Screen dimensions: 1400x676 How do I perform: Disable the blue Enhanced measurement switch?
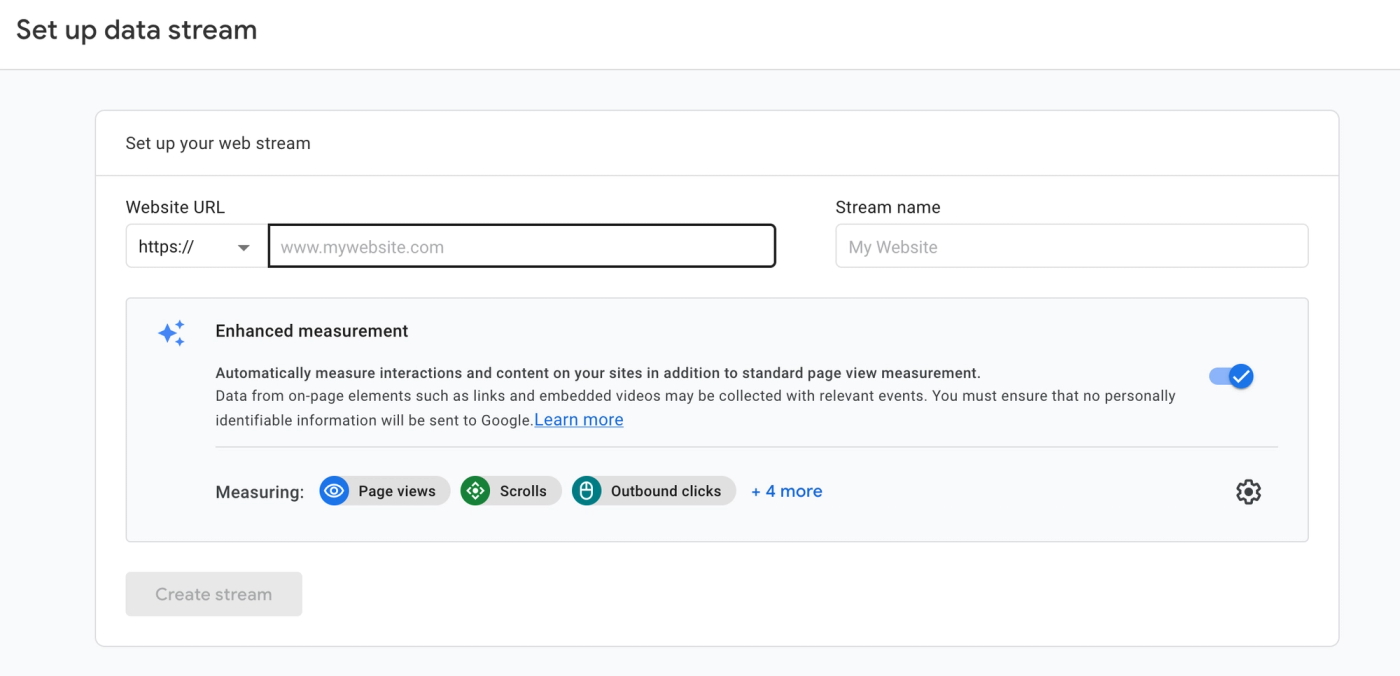(x=1229, y=376)
